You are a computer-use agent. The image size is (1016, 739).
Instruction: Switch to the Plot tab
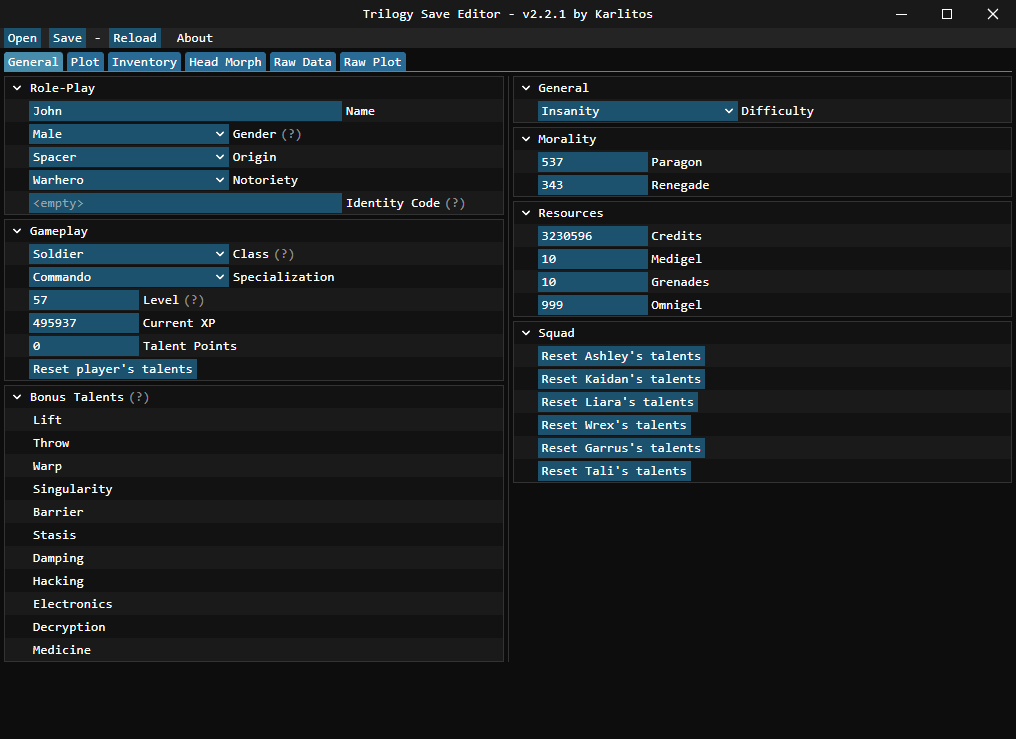point(85,62)
